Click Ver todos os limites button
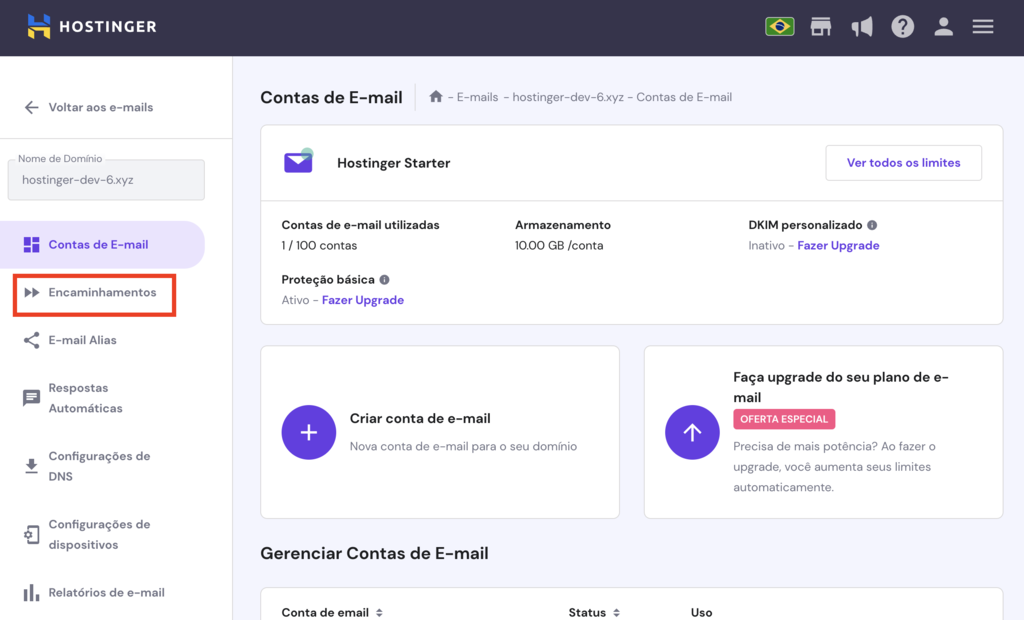Screen dimensions: 1024x620 point(903,163)
